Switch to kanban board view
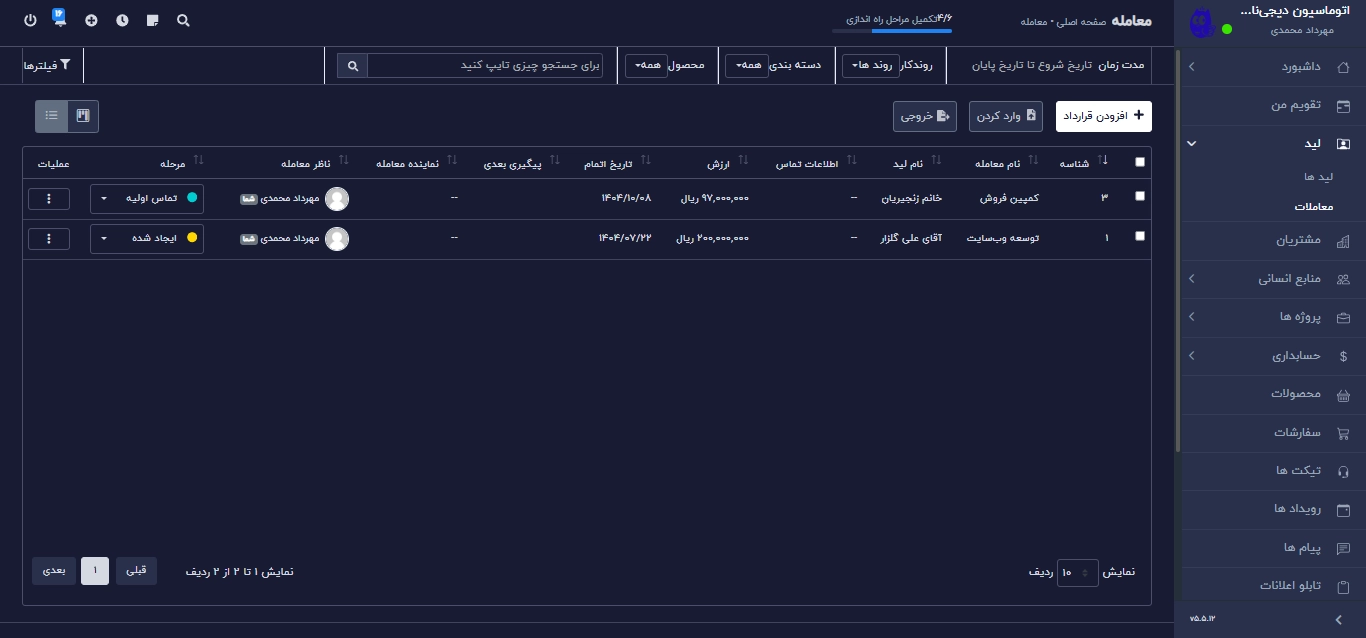This screenshot has width=1366, height=638. click(x=83, y=116)
